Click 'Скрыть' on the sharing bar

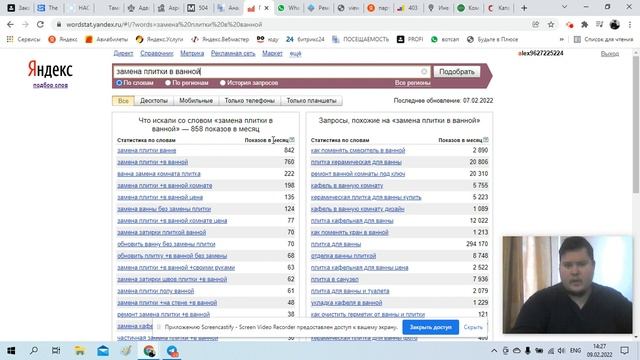click(x=473, y=327)
